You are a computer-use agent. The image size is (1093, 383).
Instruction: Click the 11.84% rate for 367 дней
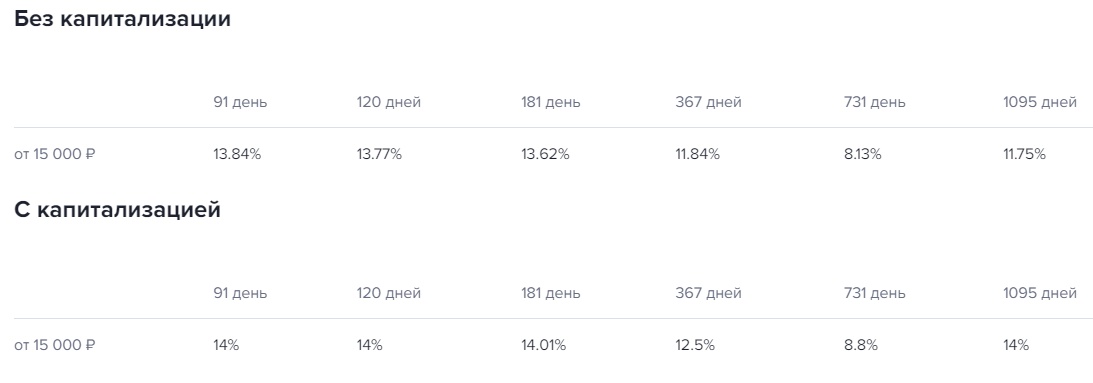[x=697, y=154]
